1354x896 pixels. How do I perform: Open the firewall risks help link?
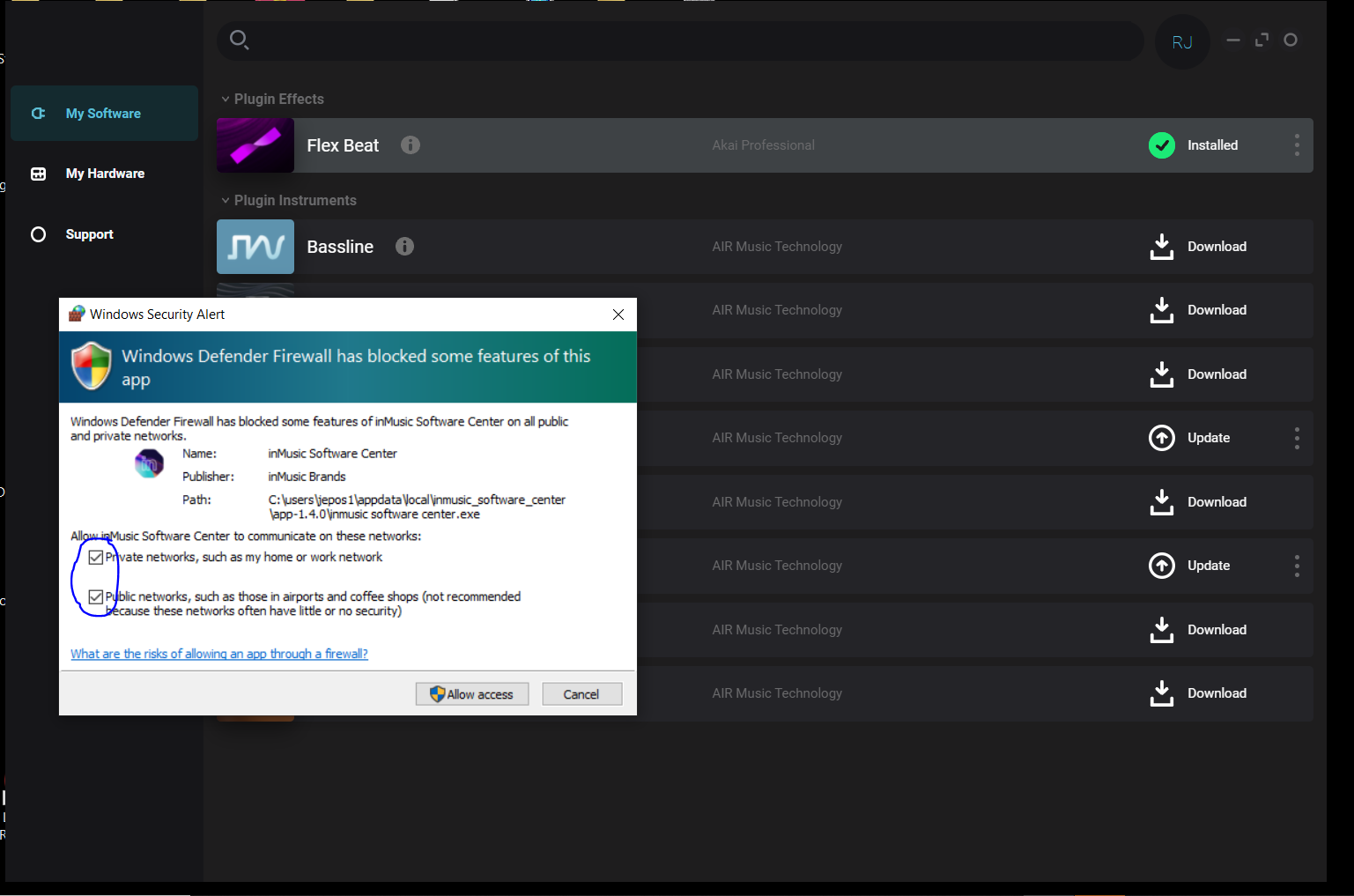(x=219, y=654)
